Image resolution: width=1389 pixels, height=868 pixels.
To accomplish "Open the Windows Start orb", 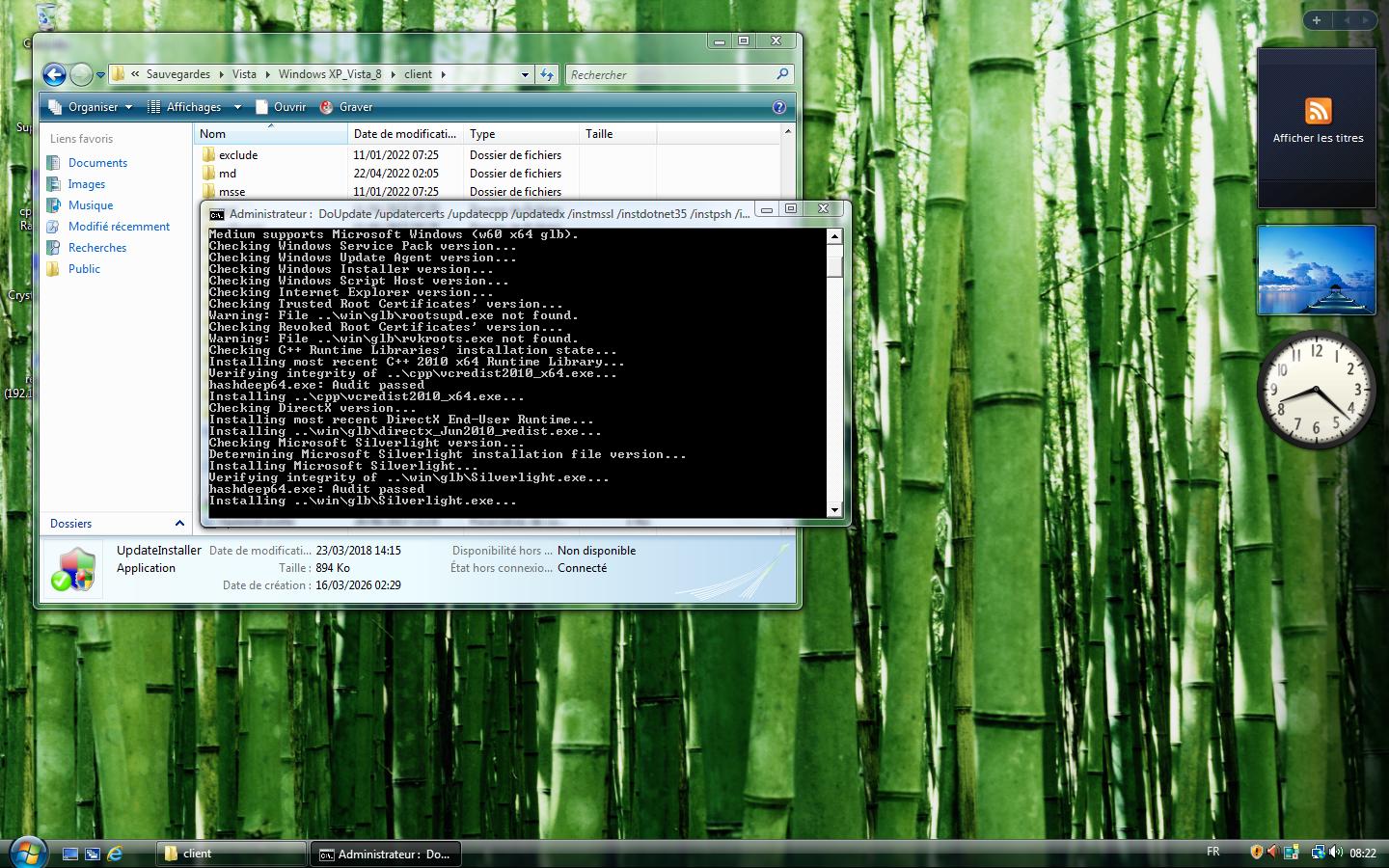I will [27, 852].
